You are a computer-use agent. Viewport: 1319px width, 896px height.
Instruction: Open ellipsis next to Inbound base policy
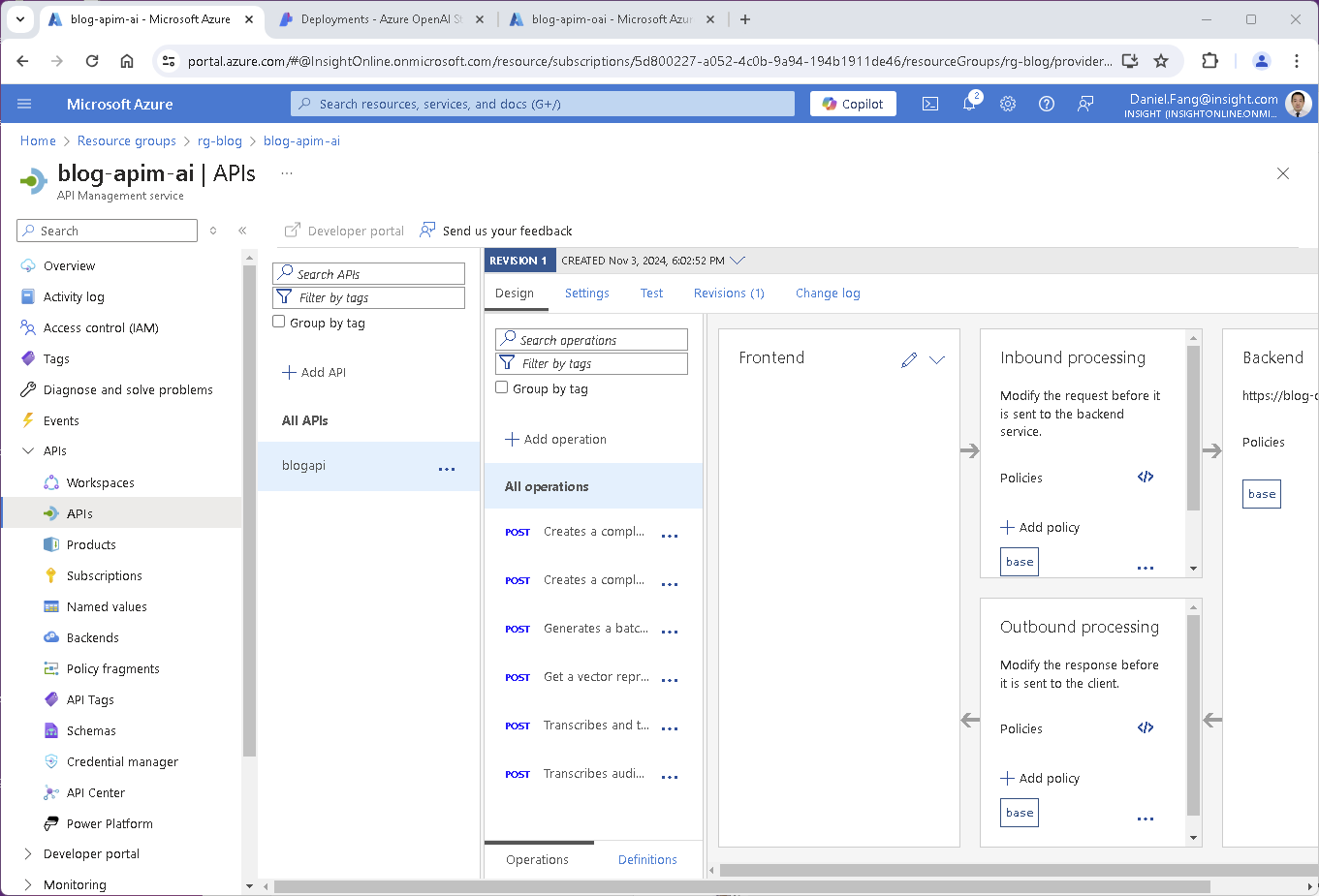coord(1146,568)
